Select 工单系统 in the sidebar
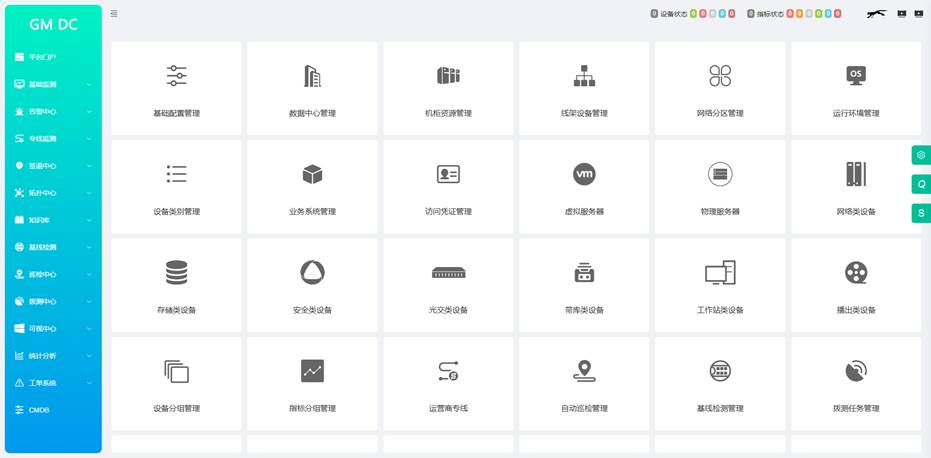Screen dimensions: 931x458 point(53,383)
